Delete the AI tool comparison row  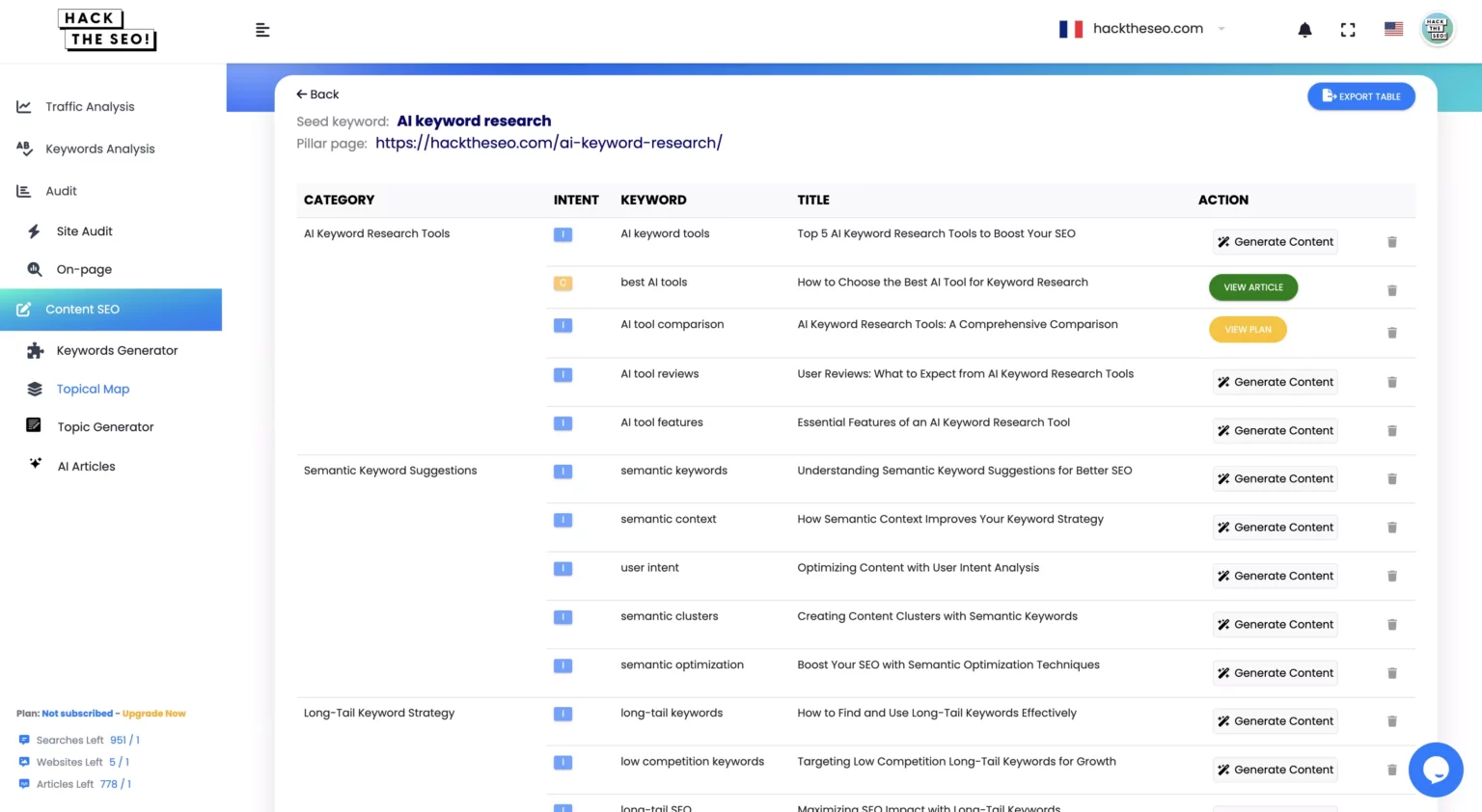1391,333
